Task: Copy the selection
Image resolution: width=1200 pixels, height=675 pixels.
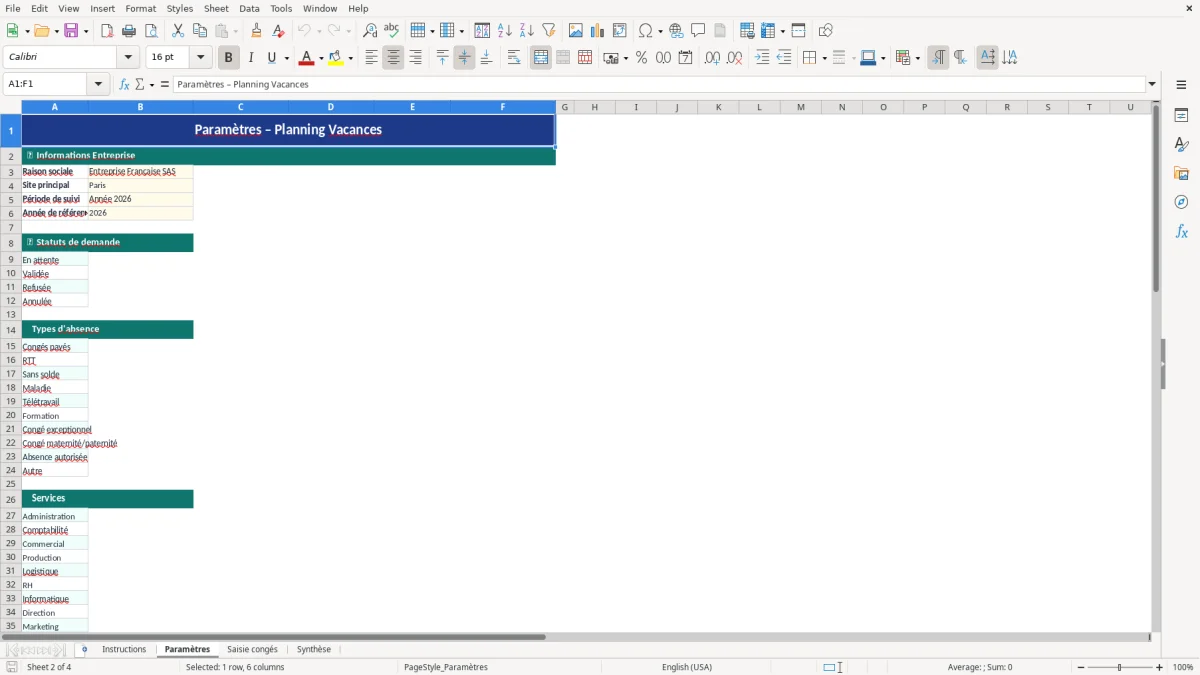Action: (200, 31)
